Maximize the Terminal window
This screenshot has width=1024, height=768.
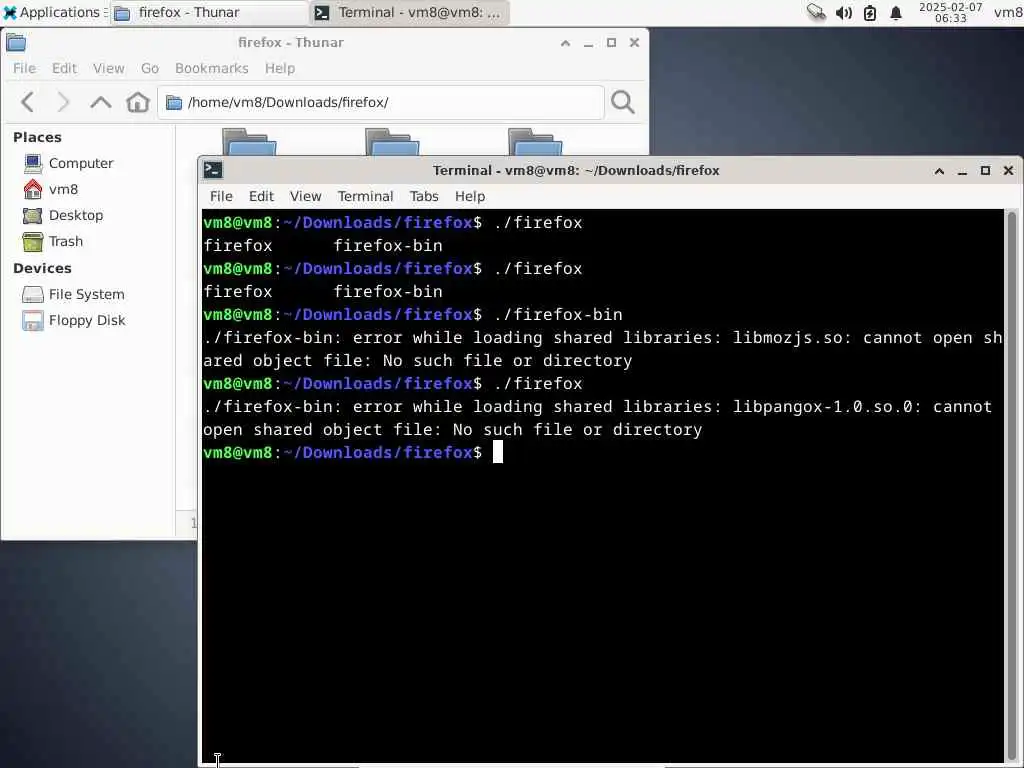(985, 170)
